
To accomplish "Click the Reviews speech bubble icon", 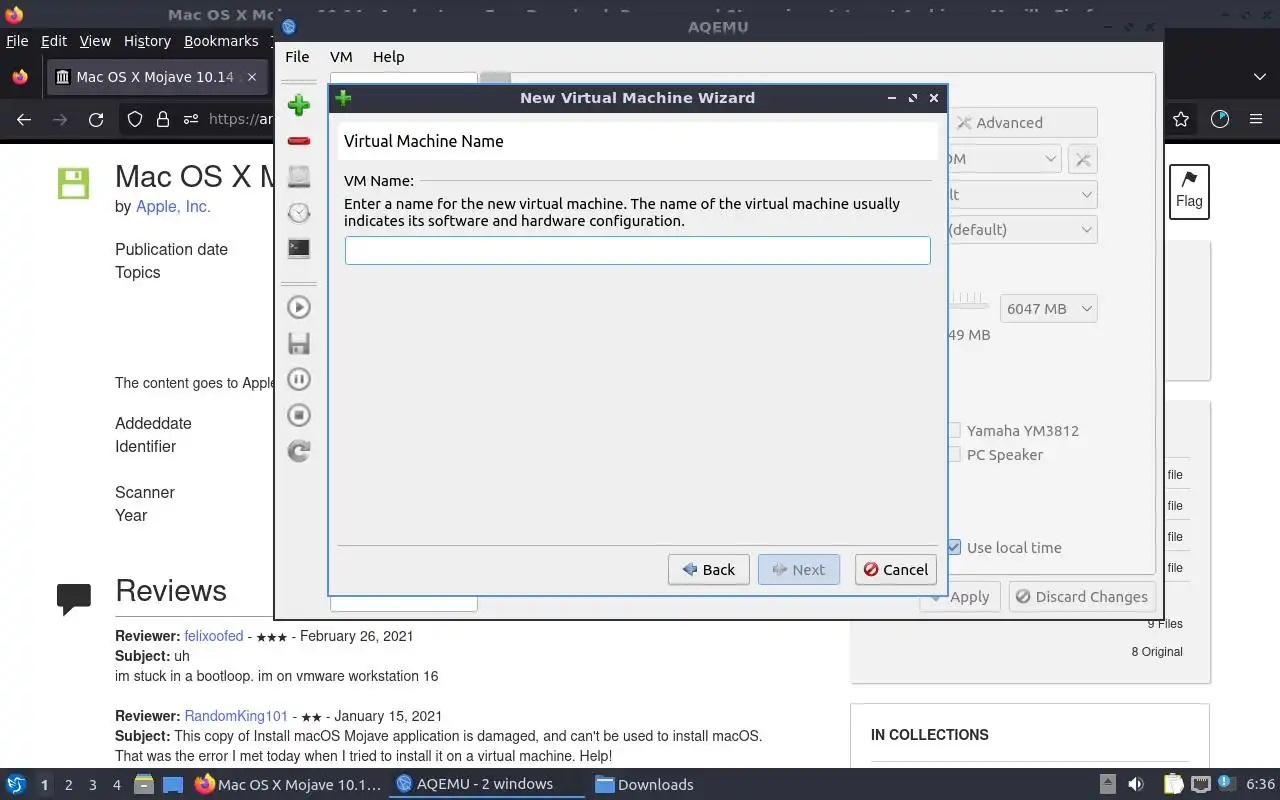I will coord(74,598).
